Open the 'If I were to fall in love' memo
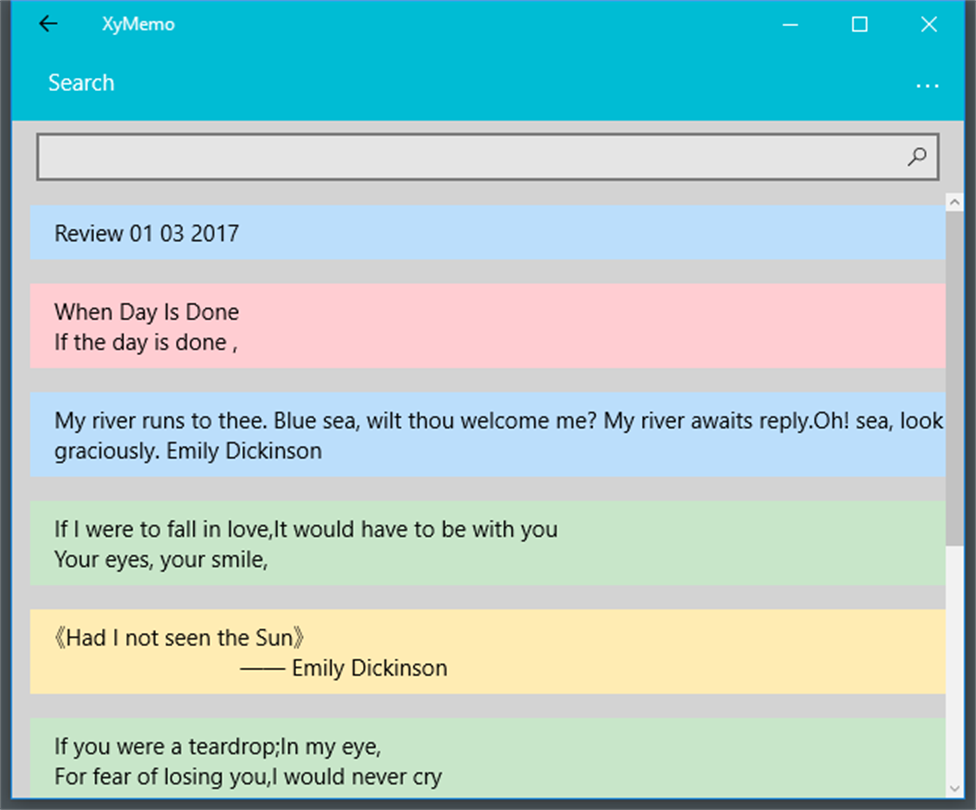 tap(487, 543)
